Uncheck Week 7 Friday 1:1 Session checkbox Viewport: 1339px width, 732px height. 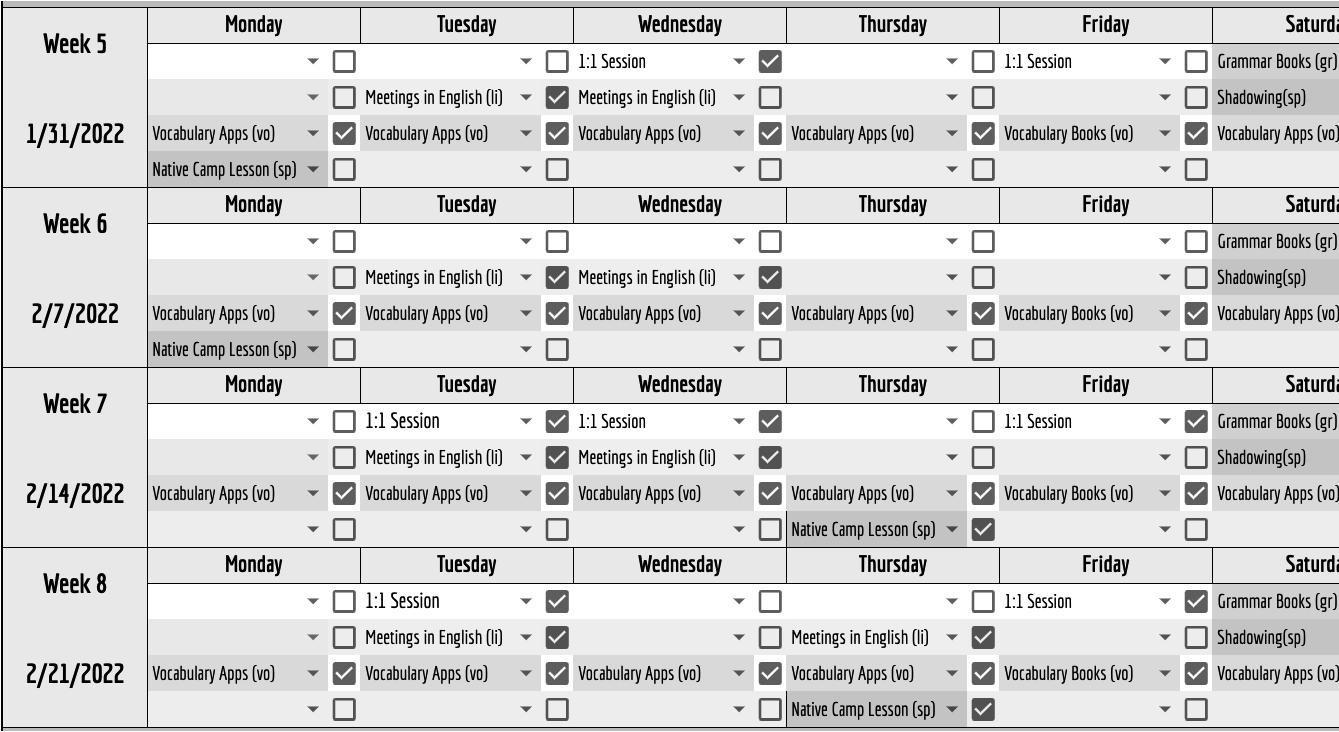coord(1196,421)
